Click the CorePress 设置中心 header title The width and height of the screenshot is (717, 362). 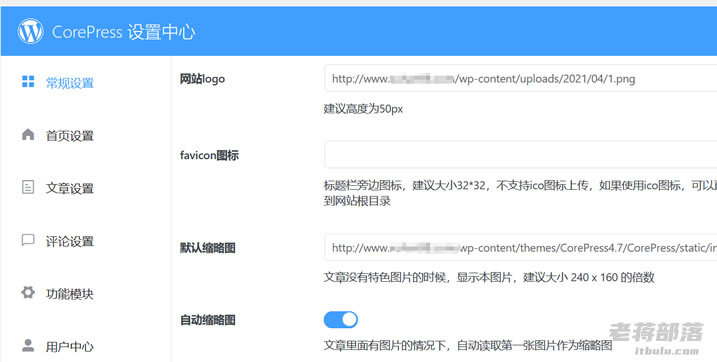(x=123, y=32)
